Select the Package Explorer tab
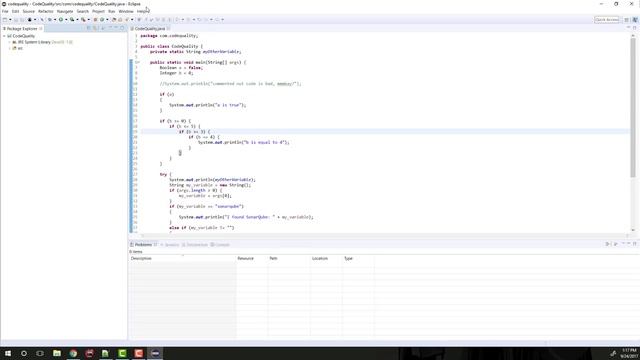Viewport: 640px width, 360px height. pyautogui.click(x=22, y=29)
